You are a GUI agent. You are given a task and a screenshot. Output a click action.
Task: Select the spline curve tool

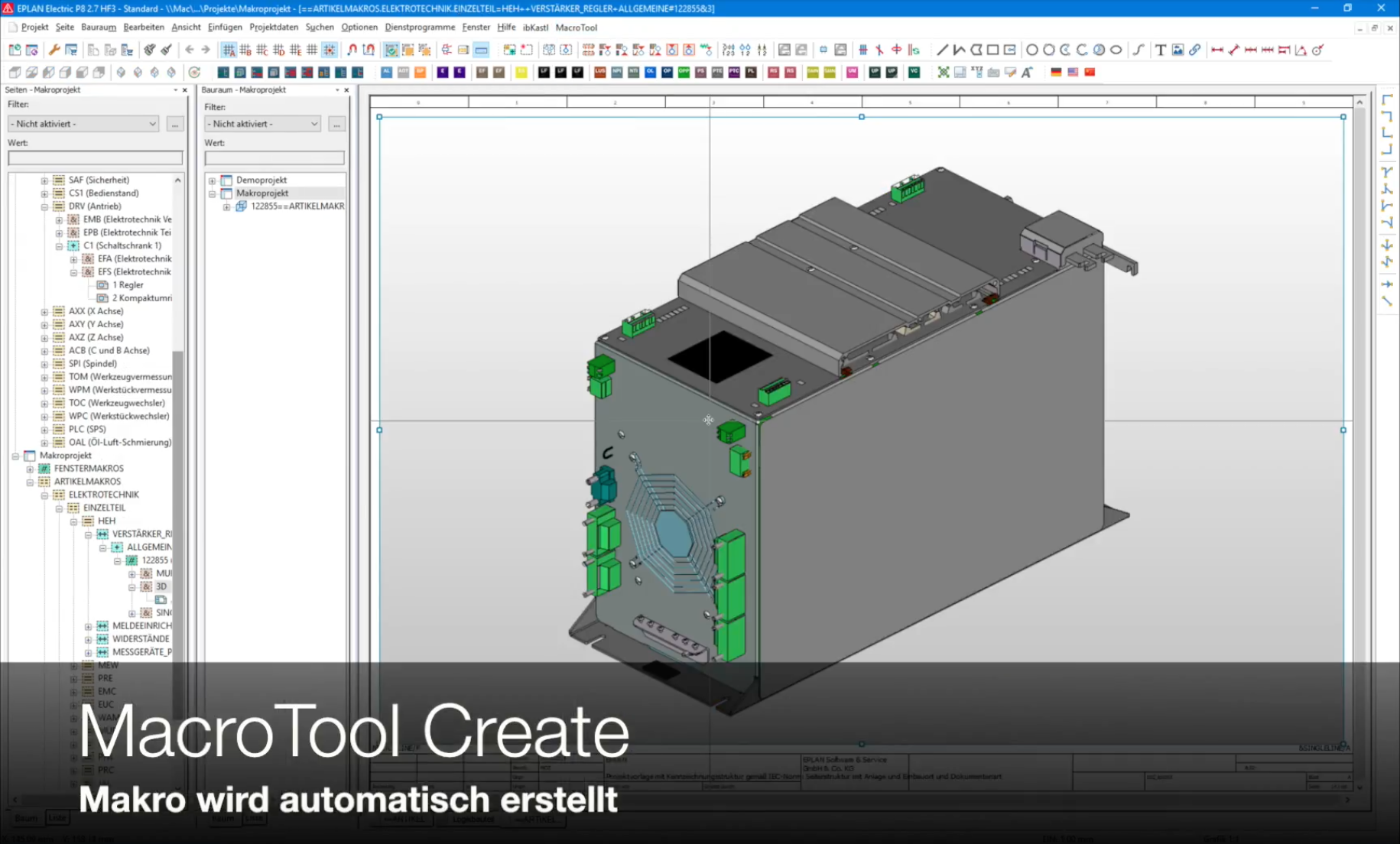tap(1139, 50)
